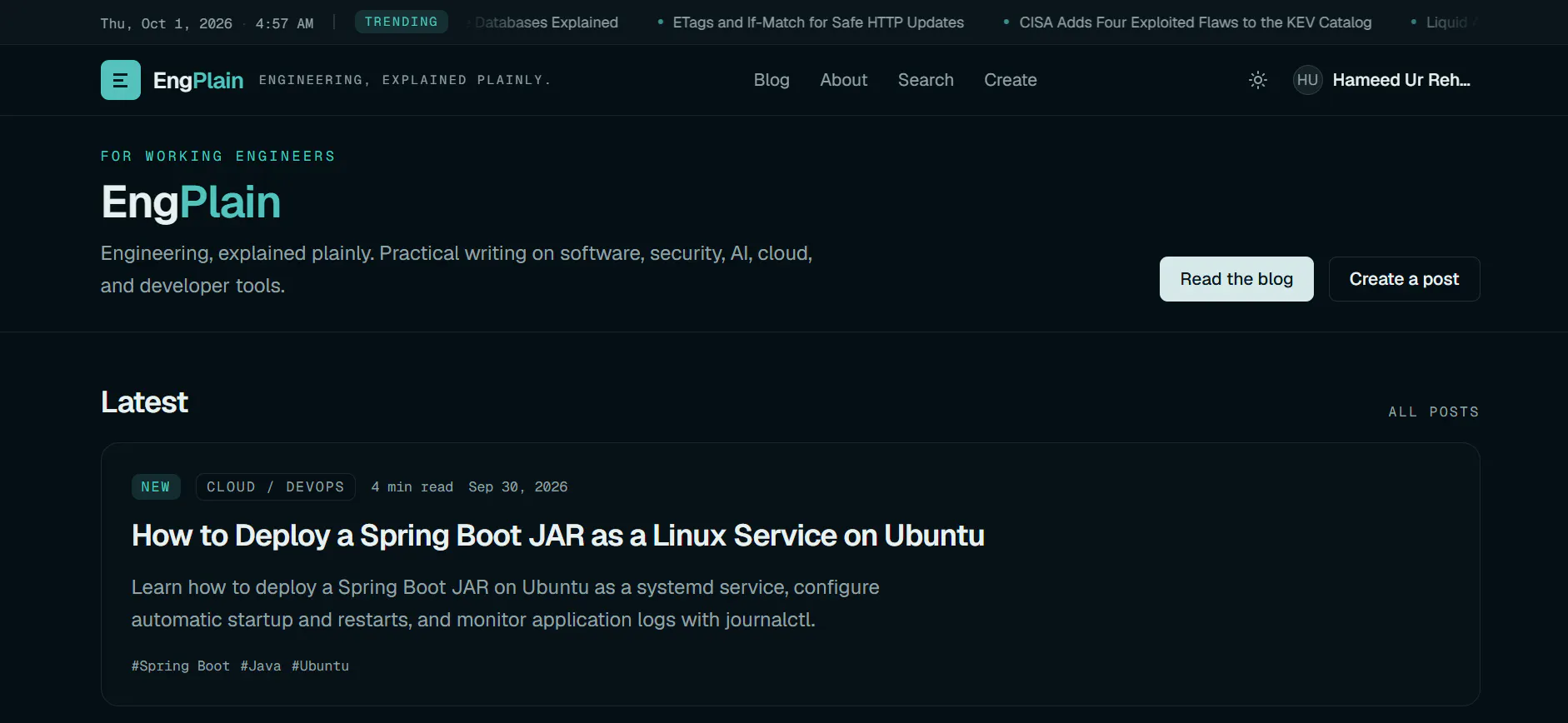Open the ALL POSTS link
The image size is (1568, 723).
coord(1434,411)
